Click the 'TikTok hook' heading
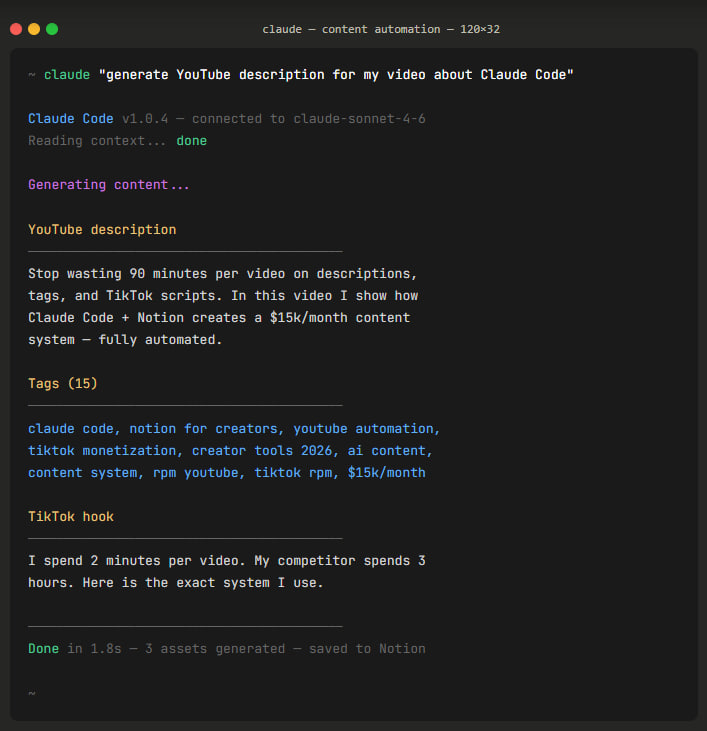Viewport: 707px width, 731px height. point(71,517)
